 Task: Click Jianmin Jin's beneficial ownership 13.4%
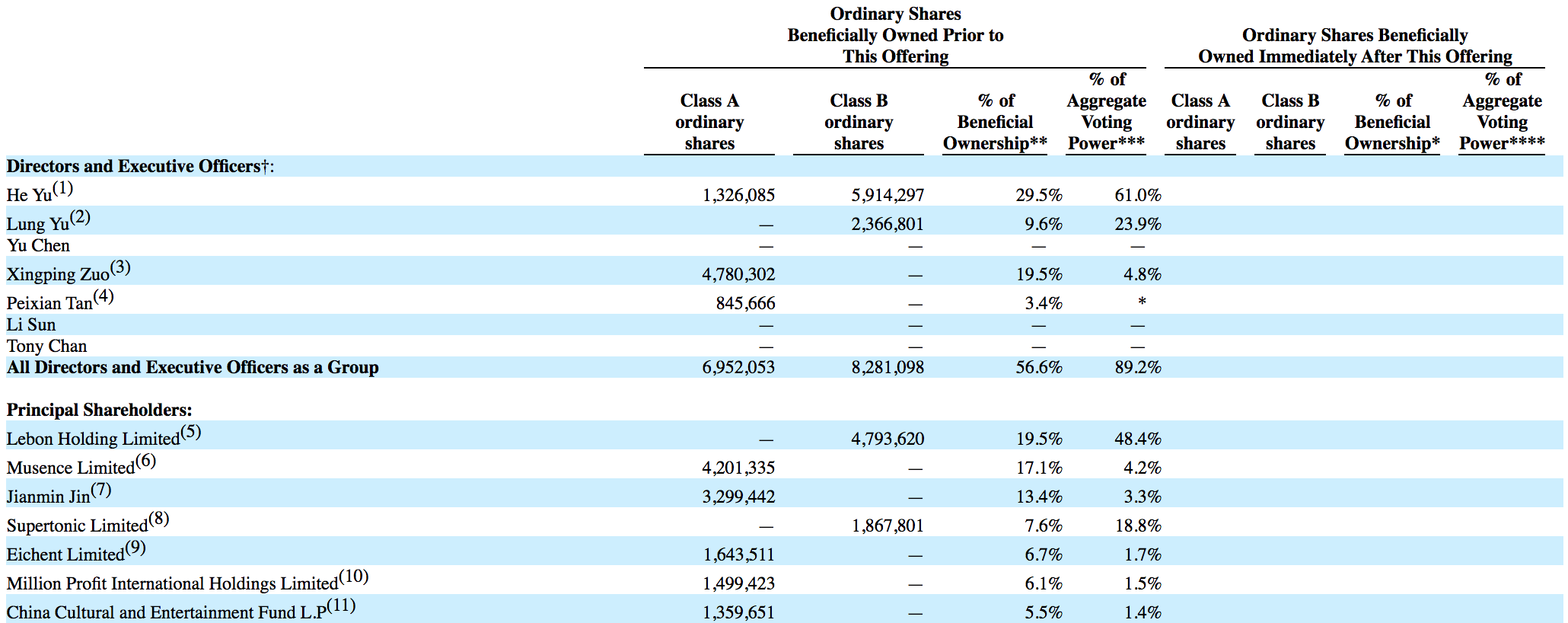[1039, 497]
